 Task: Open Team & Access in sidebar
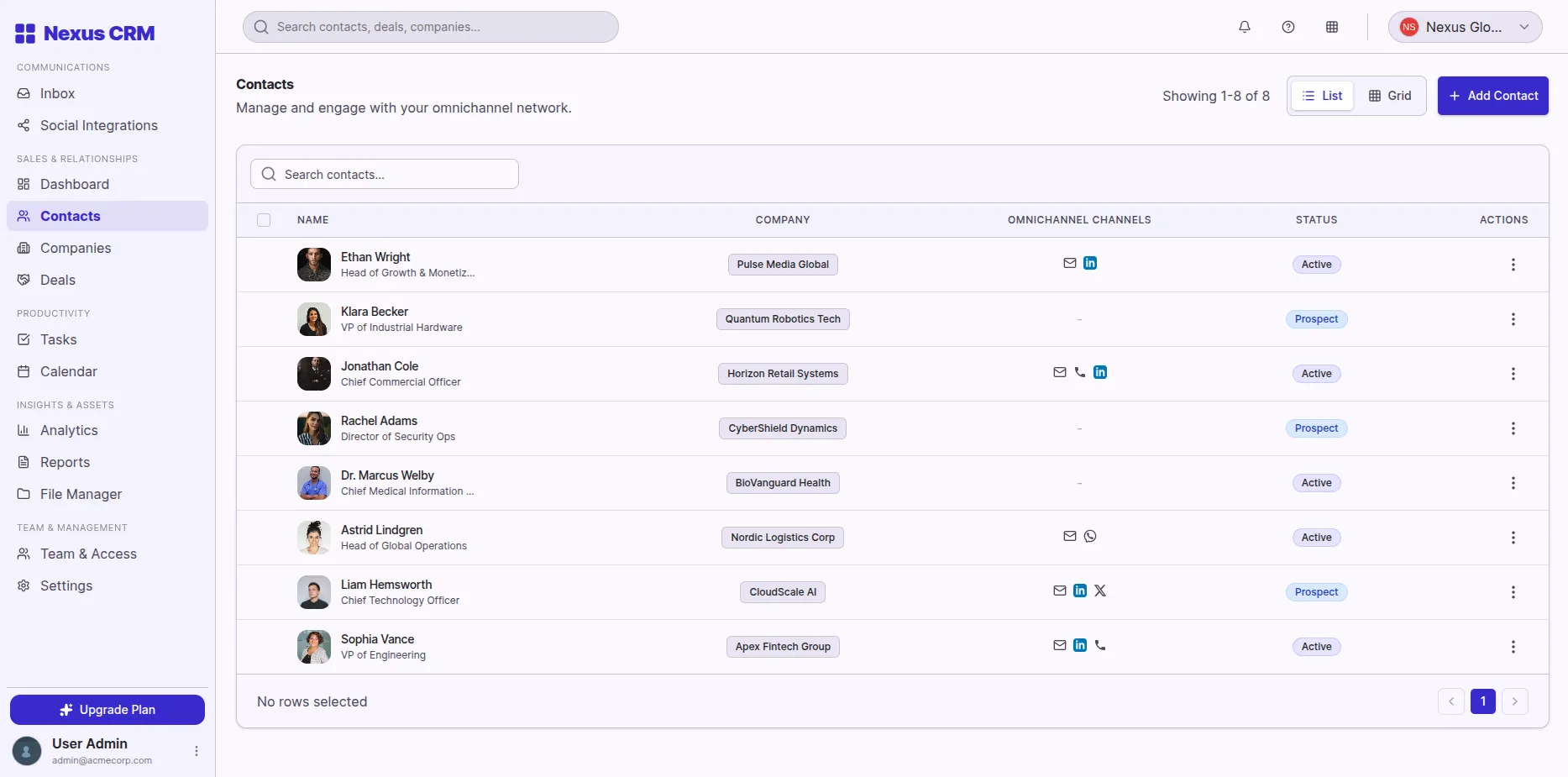(108, 554)
